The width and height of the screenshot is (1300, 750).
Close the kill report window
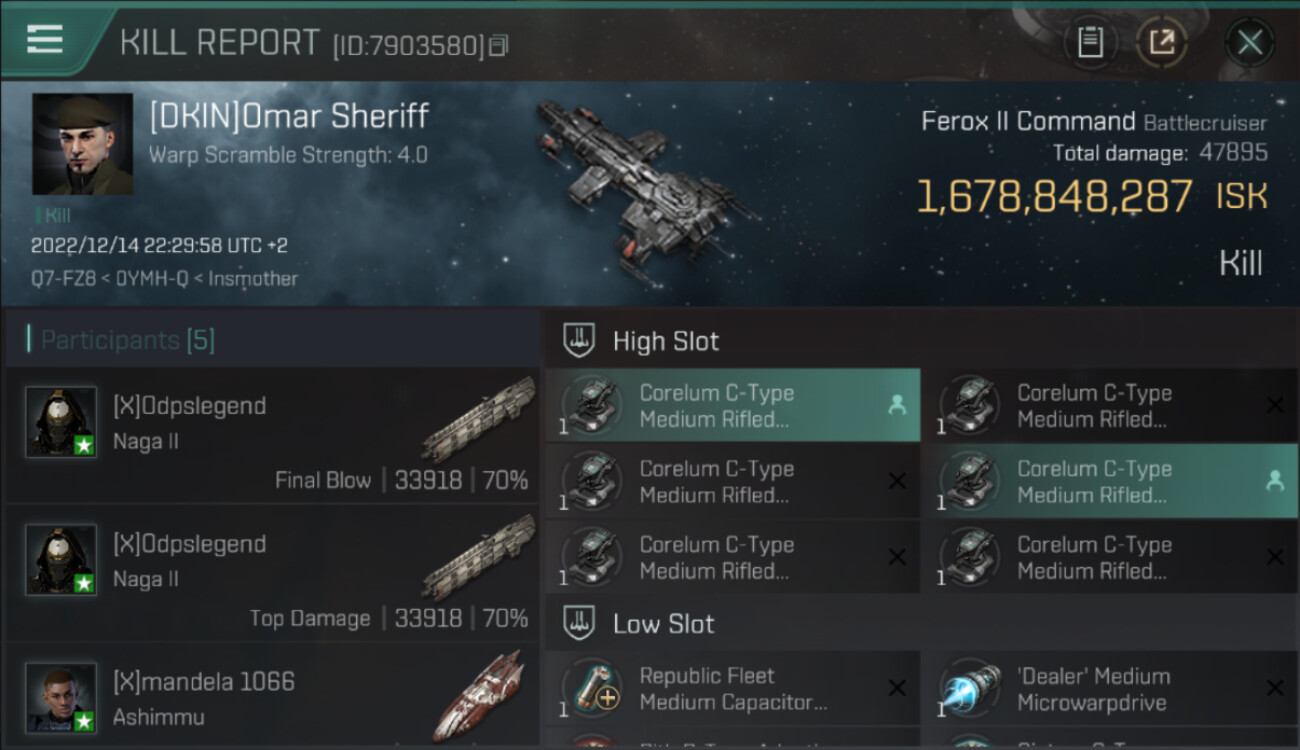click(x=1250, y=42)
